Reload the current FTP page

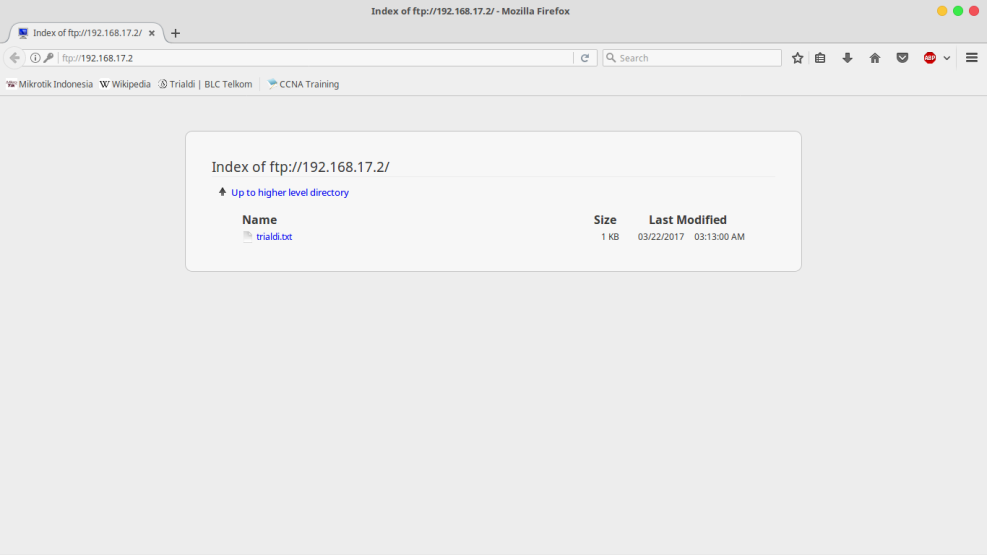click(x=586, y=58)
